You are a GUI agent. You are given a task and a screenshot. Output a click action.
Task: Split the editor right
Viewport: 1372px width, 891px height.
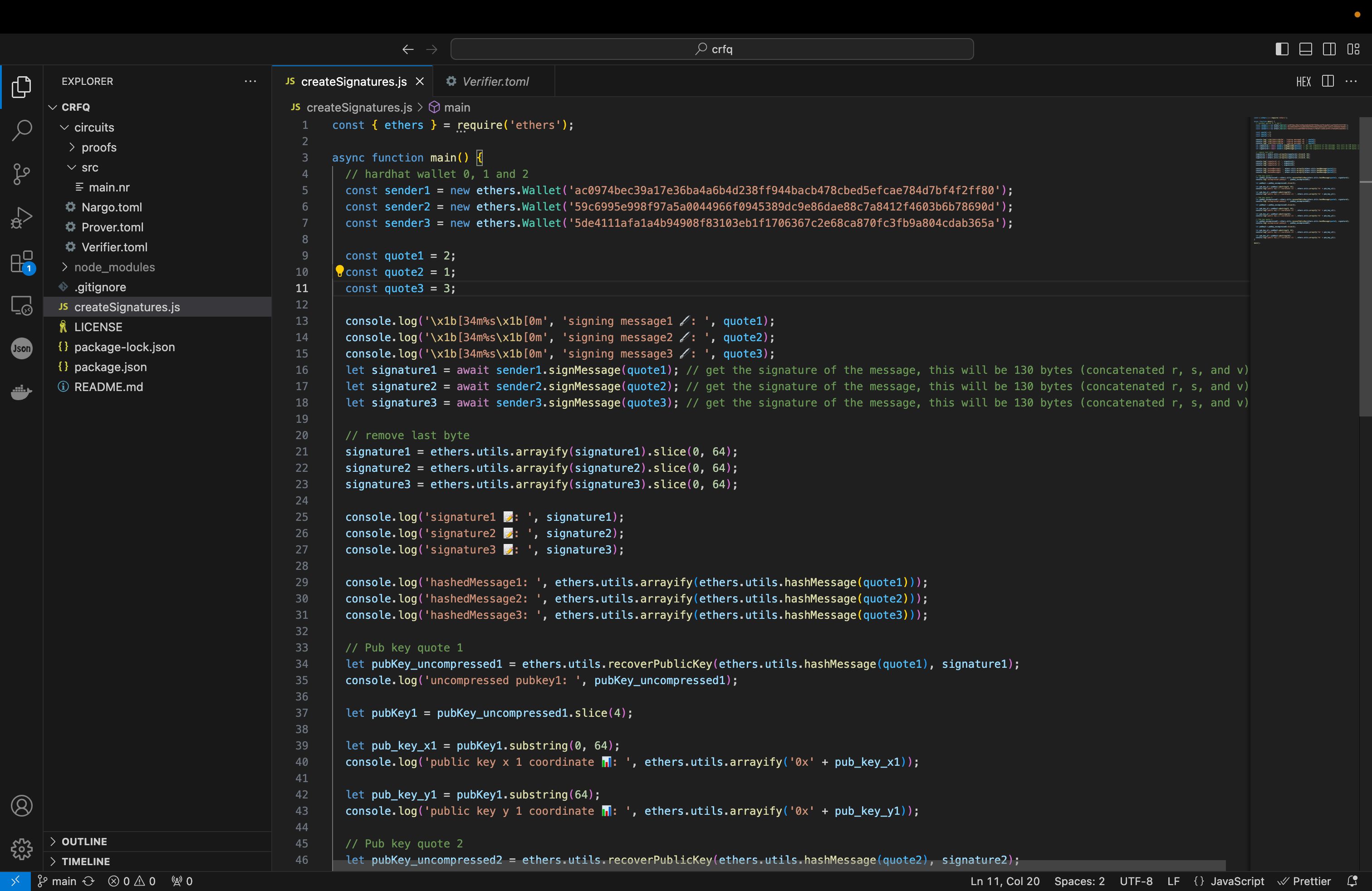coord(1328,81)
